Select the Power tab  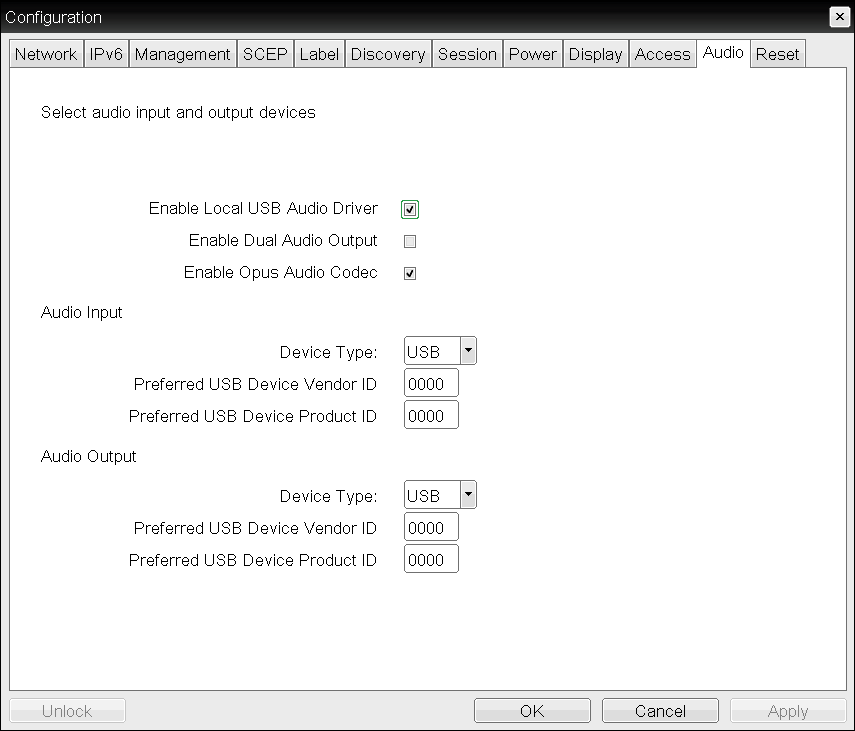point(533,54)
